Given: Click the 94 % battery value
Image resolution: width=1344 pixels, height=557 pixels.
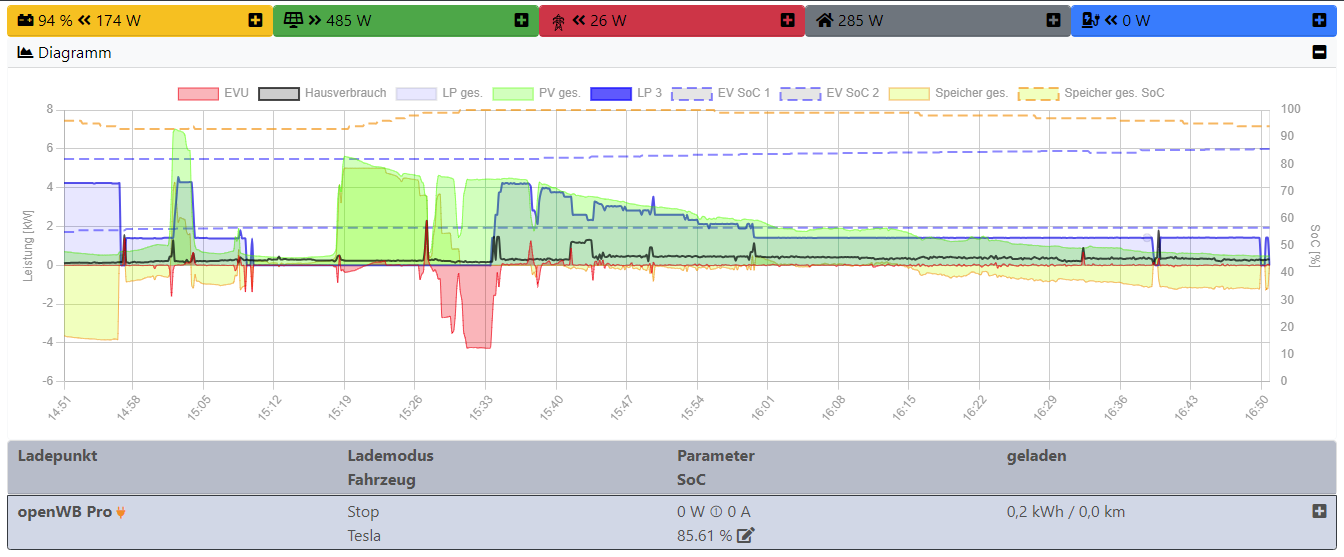Looking at the screenshot, I should [55, 20].
